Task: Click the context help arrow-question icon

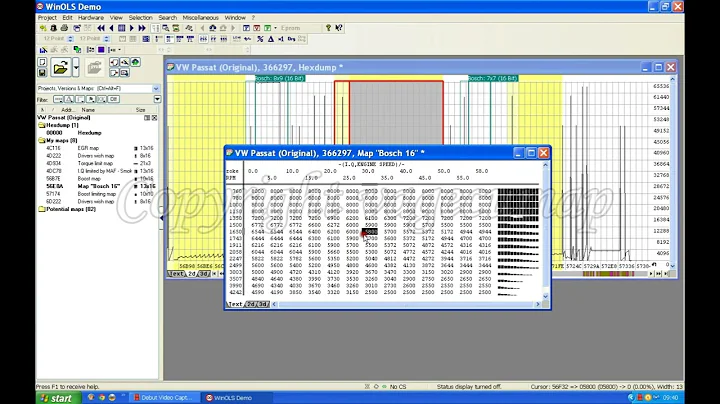Action: coord(339,28)
